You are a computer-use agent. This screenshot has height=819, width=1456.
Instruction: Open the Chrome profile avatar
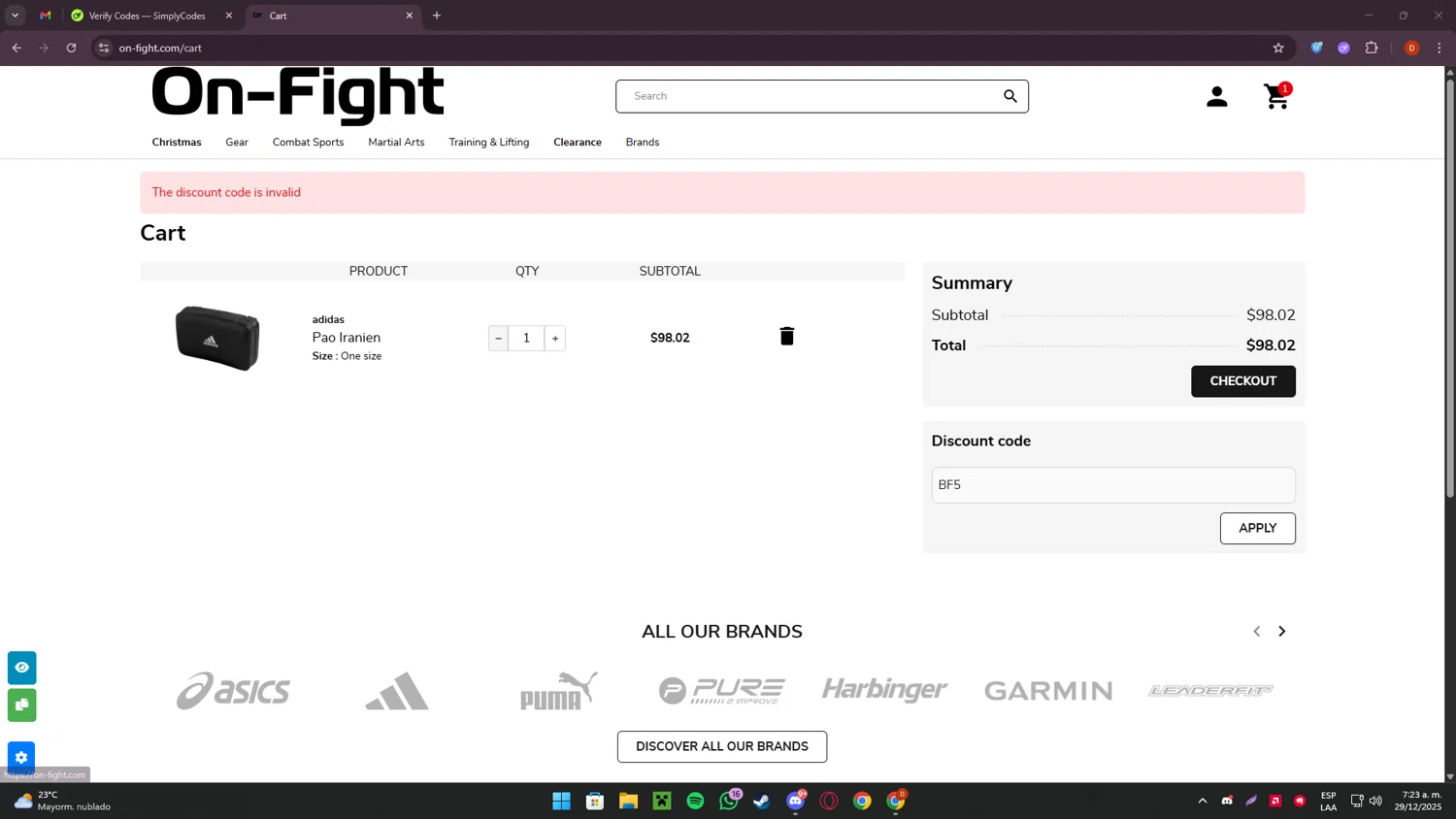1412,48
